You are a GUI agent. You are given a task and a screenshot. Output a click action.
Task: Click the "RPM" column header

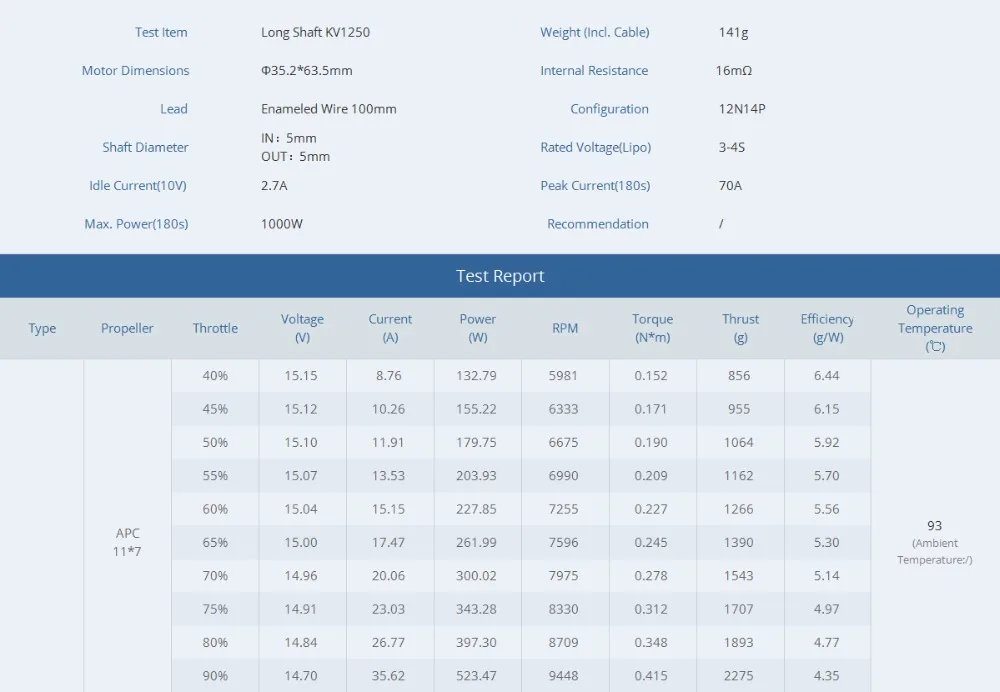tap(565, 328)
